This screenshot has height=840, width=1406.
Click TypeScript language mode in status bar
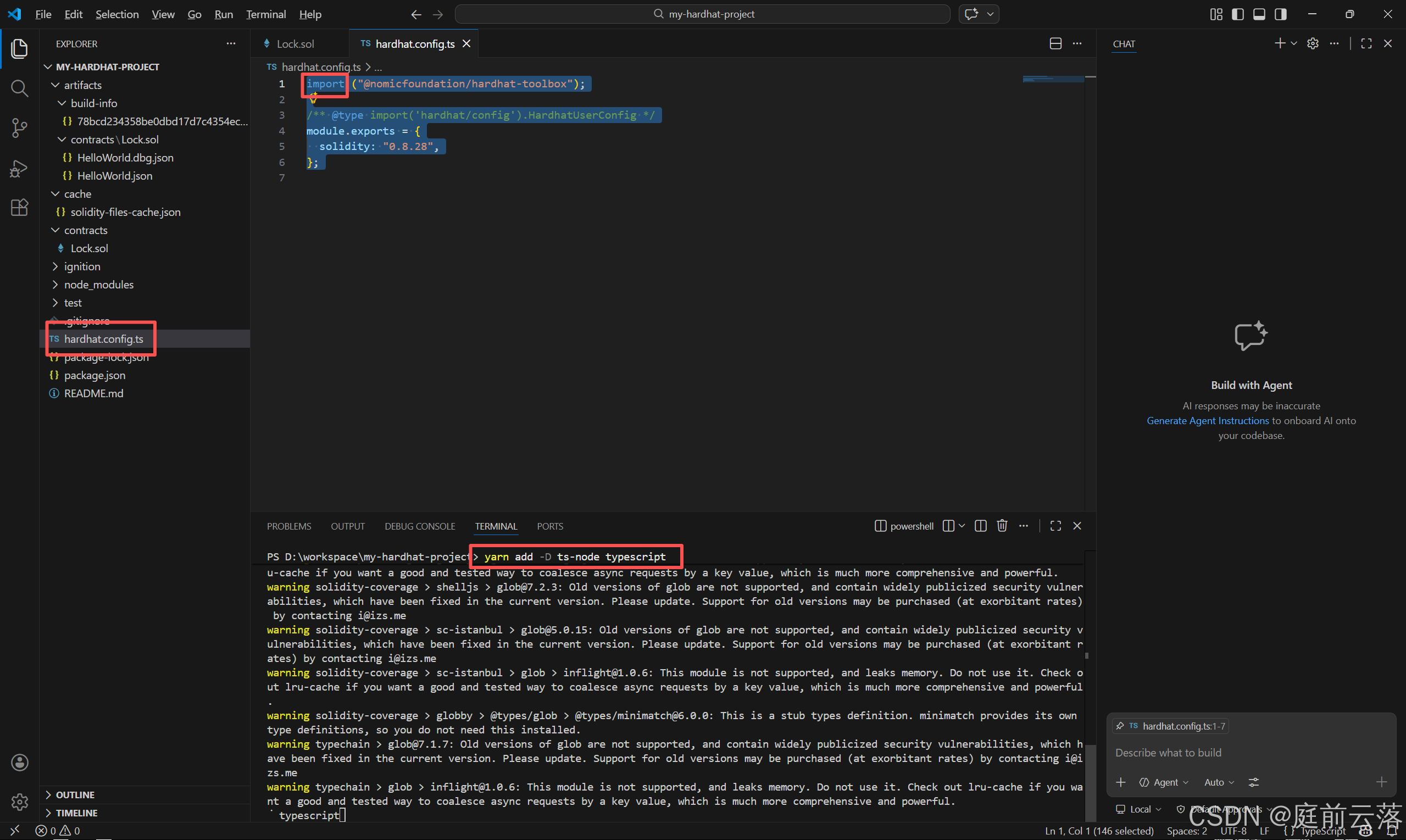(1322, 830)
